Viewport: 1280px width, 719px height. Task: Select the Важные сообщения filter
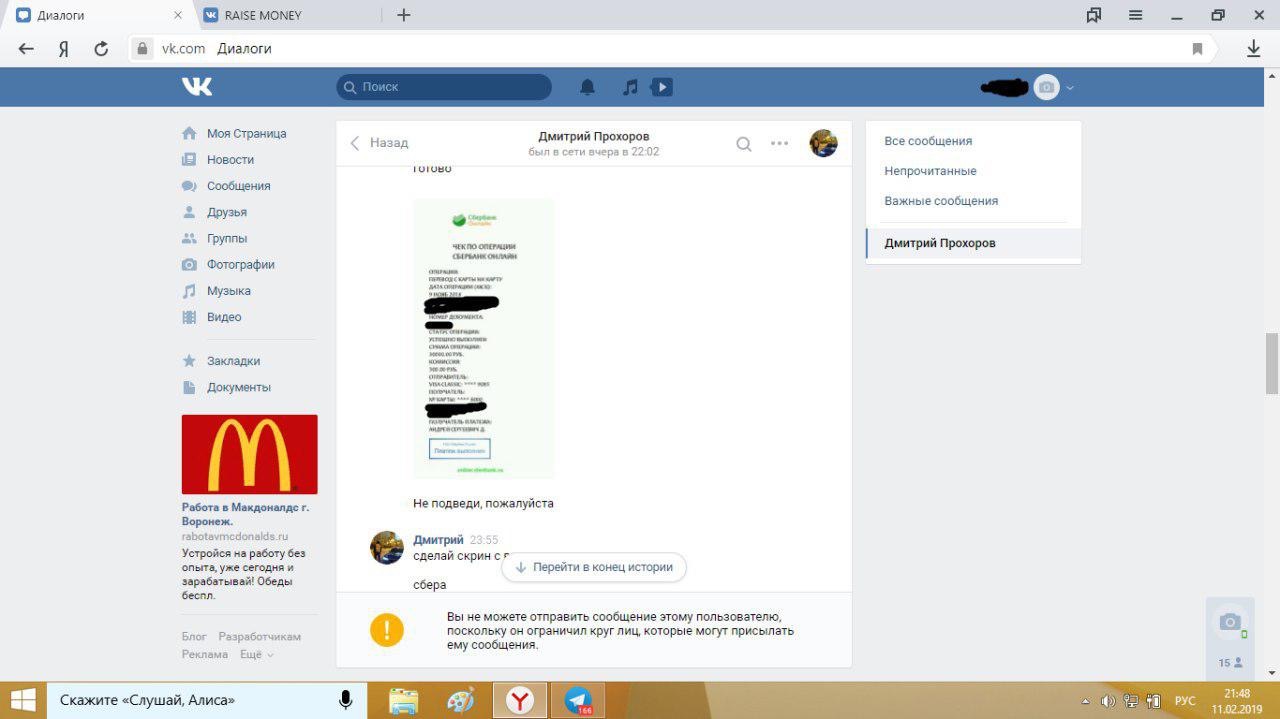(x=973, y=201)
